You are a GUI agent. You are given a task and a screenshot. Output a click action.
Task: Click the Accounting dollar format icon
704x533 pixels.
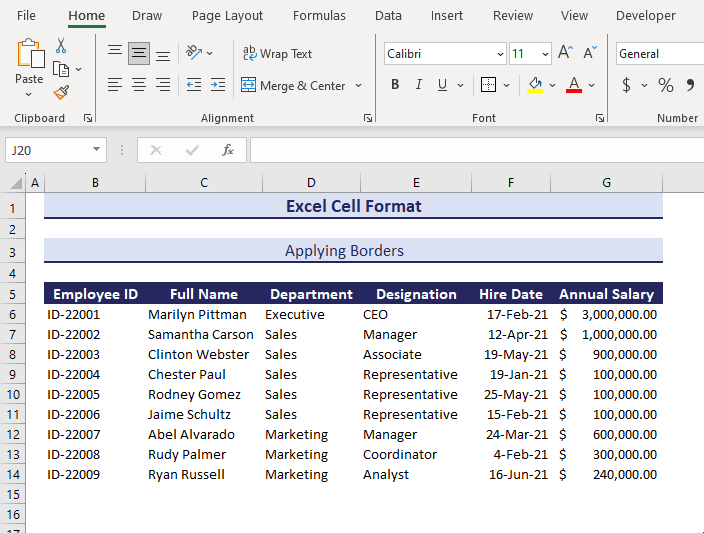point(627,85)
